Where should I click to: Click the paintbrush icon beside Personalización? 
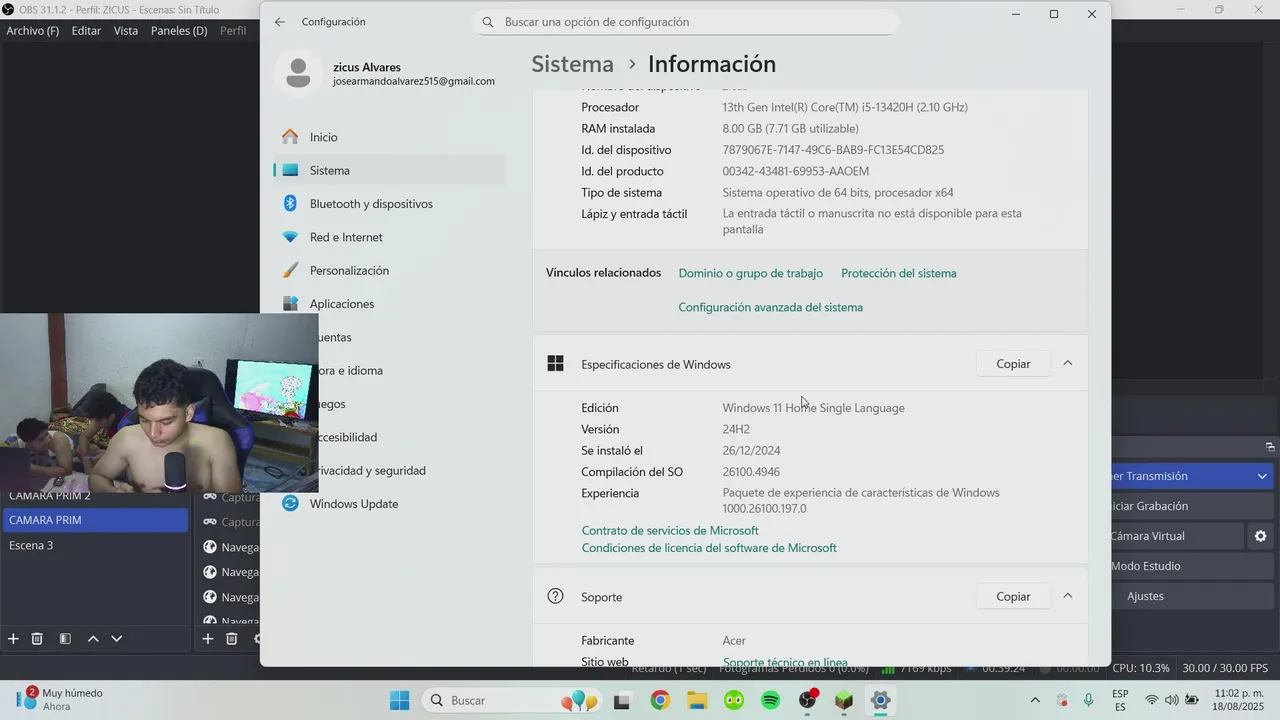point(290,270)
